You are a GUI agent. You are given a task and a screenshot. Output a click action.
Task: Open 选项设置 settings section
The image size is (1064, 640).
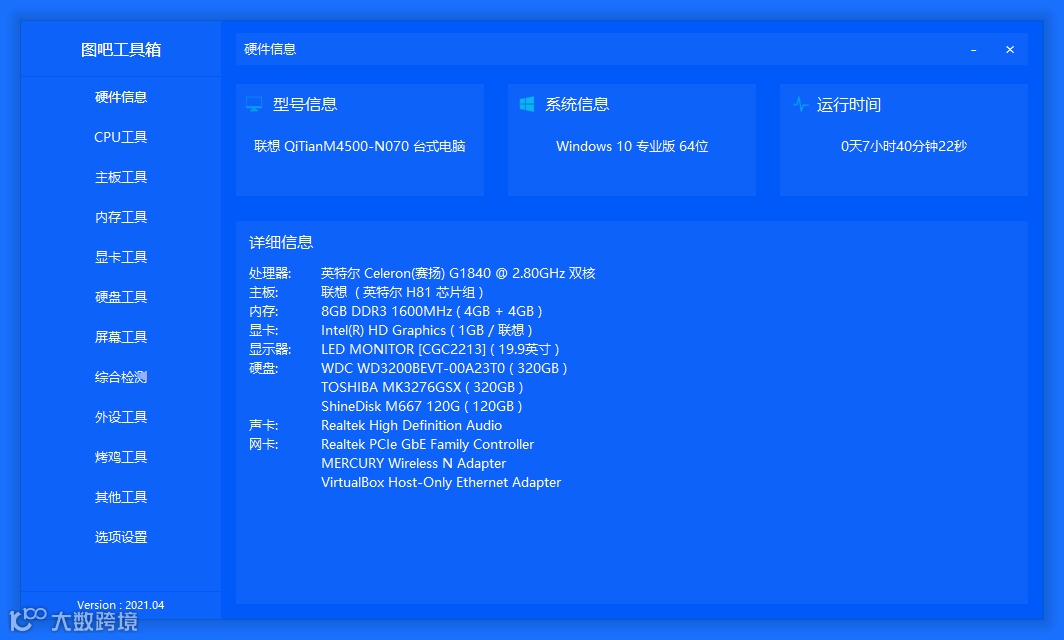tap(121, 538)
